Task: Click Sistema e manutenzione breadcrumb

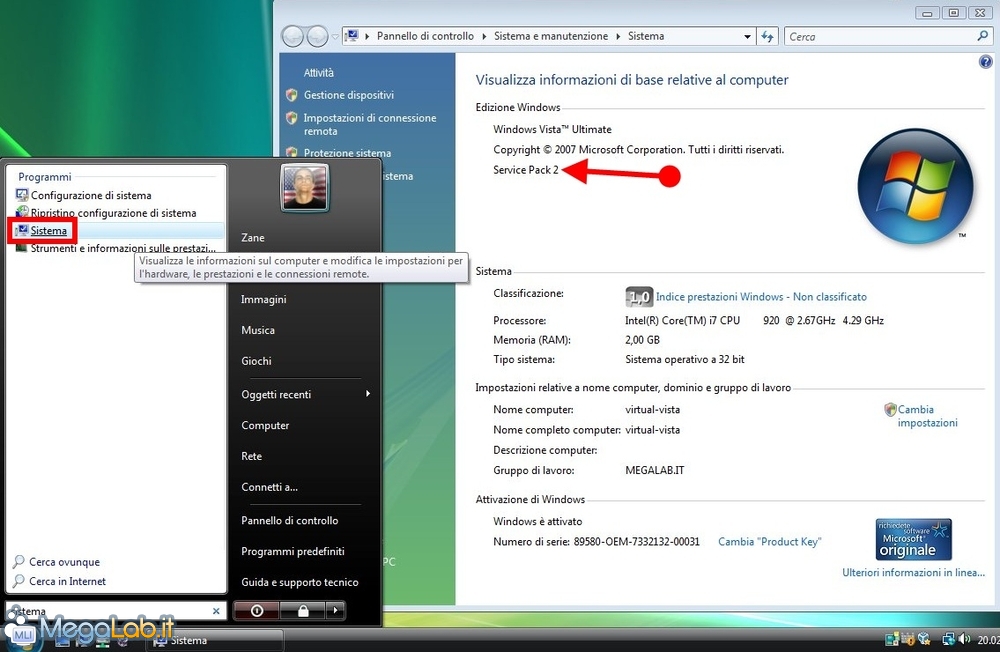Action: pos(551,36)
